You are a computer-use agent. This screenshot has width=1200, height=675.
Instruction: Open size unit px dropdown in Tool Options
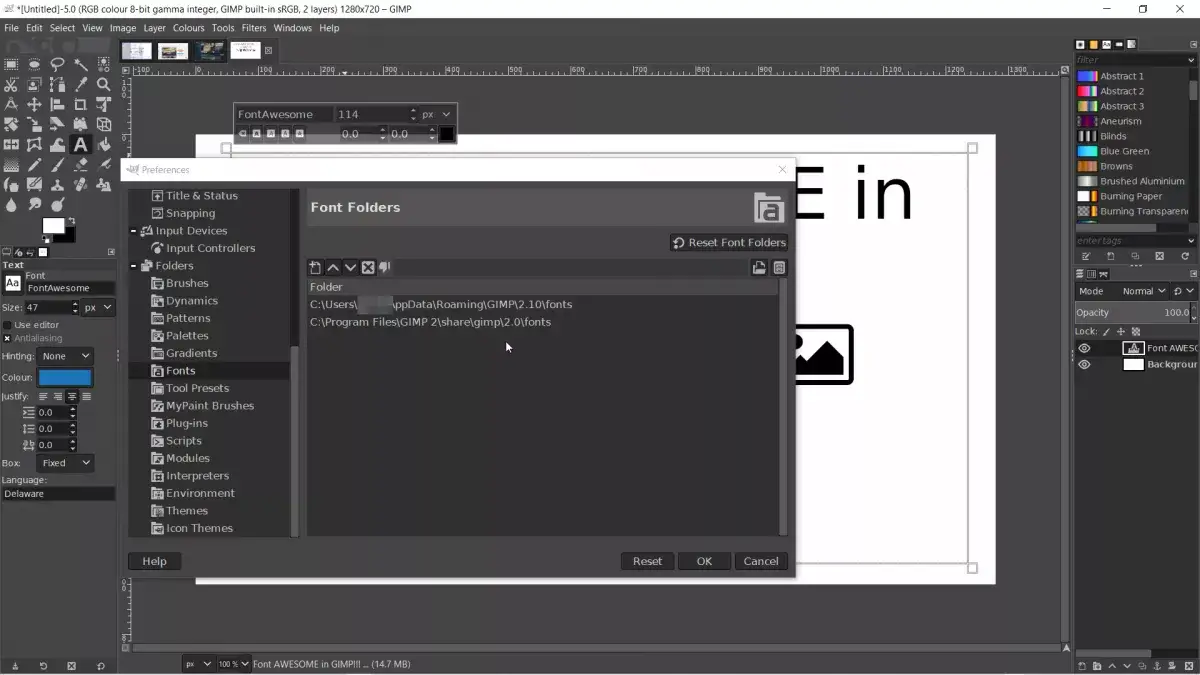click(98, 307)
